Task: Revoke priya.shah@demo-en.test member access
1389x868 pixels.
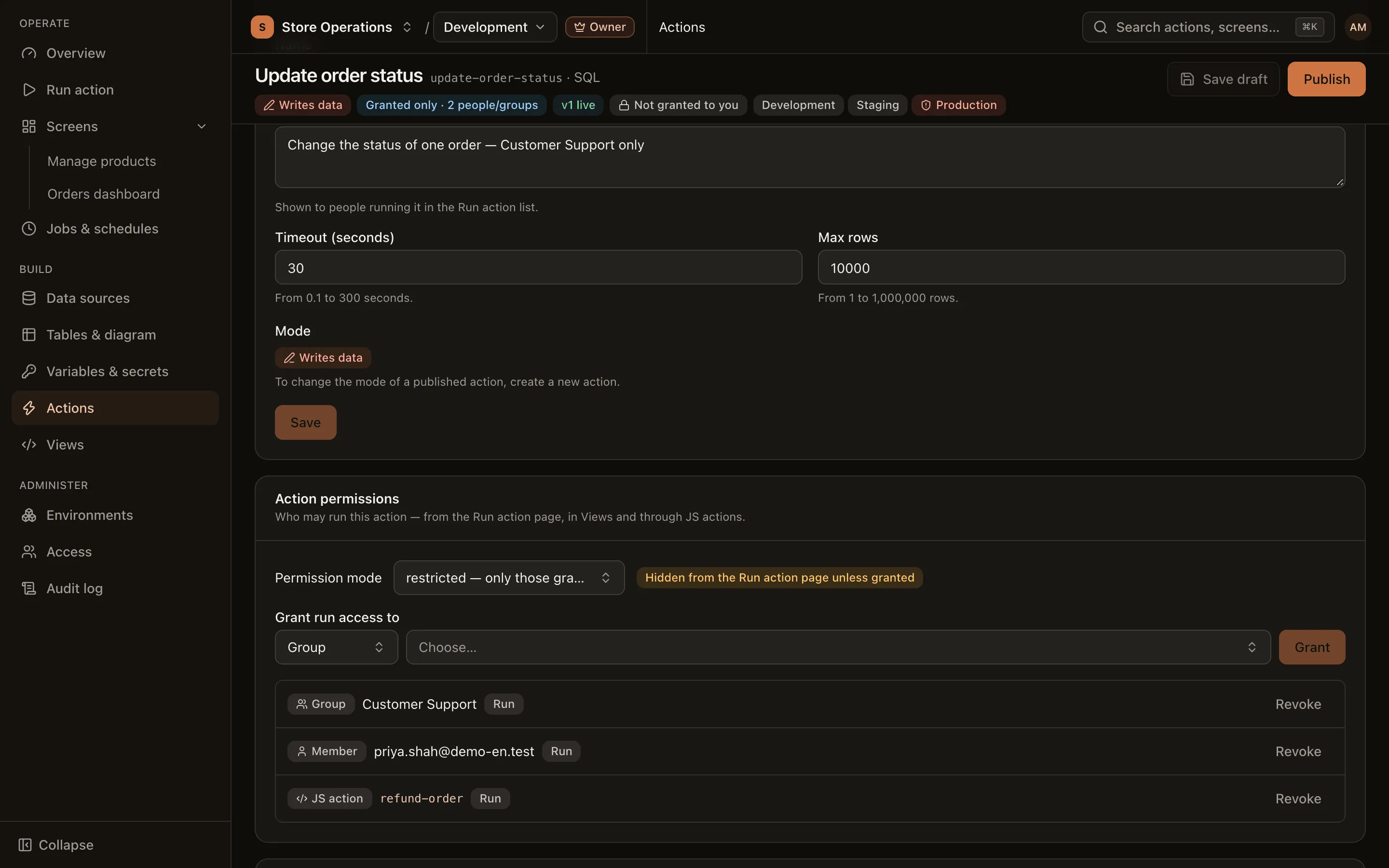Action: point(1298,751)
